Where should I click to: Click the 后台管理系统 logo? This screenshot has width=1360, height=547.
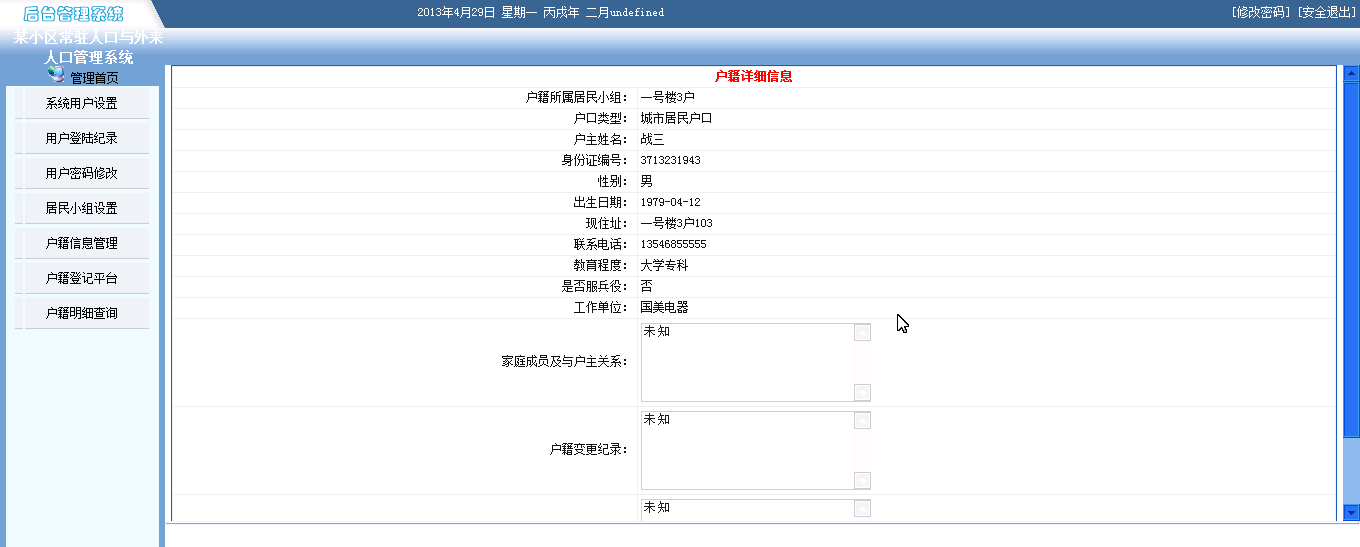73,14
